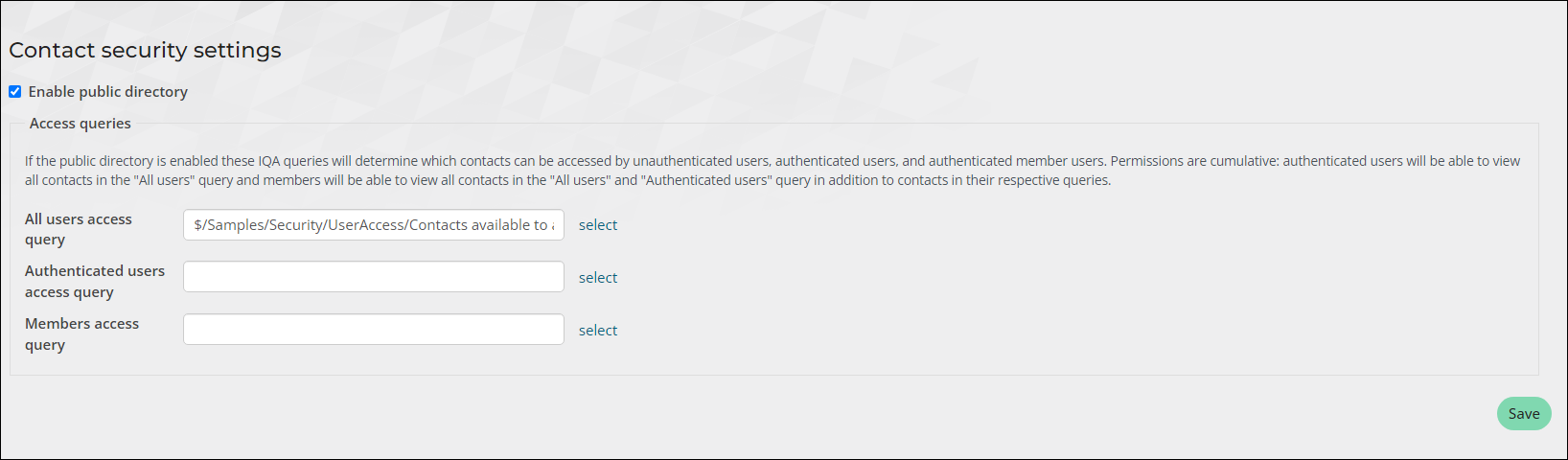This screenshot has height=460, width=1568.
Task: Click the word 'query' under All users access
Action: click(x=45, y=240)
